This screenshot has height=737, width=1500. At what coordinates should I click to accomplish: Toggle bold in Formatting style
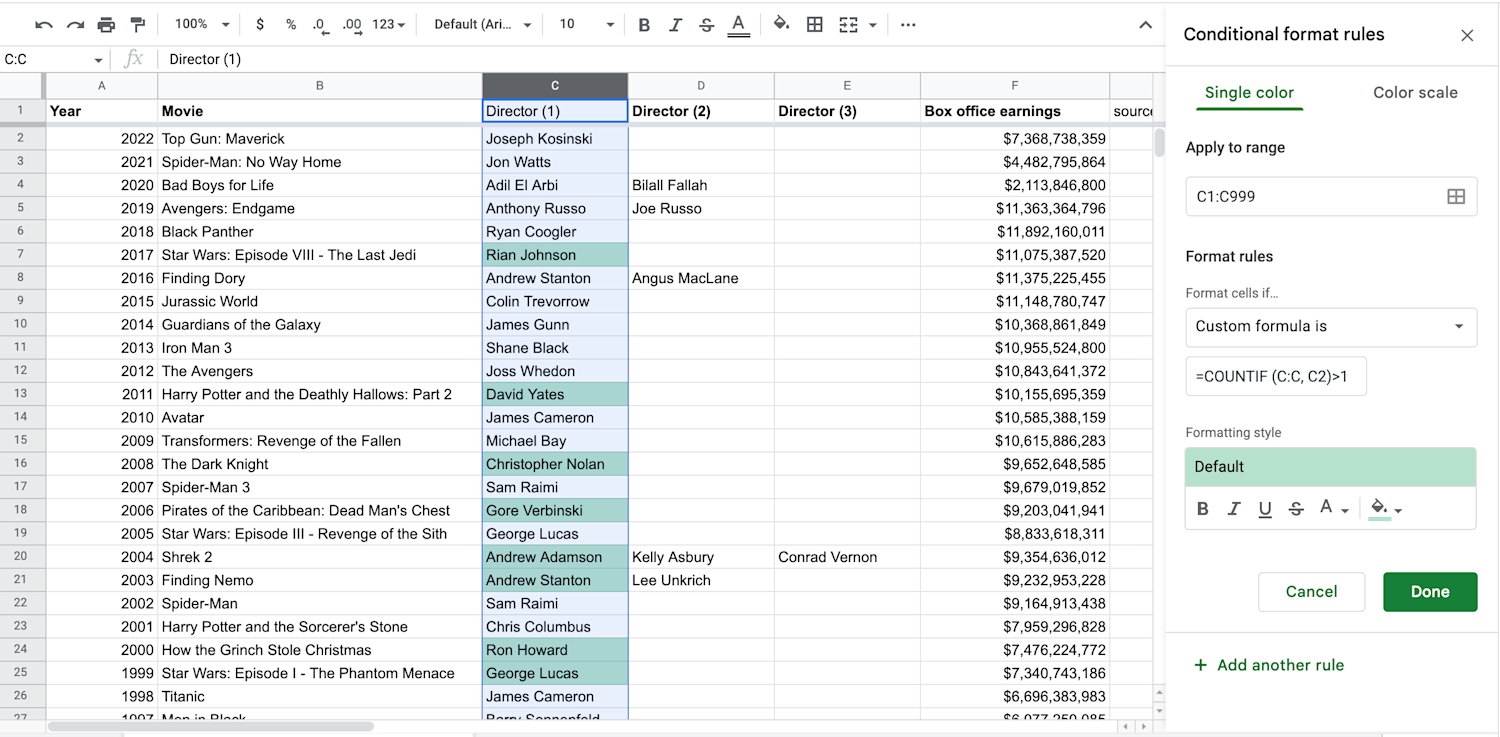1203,509
